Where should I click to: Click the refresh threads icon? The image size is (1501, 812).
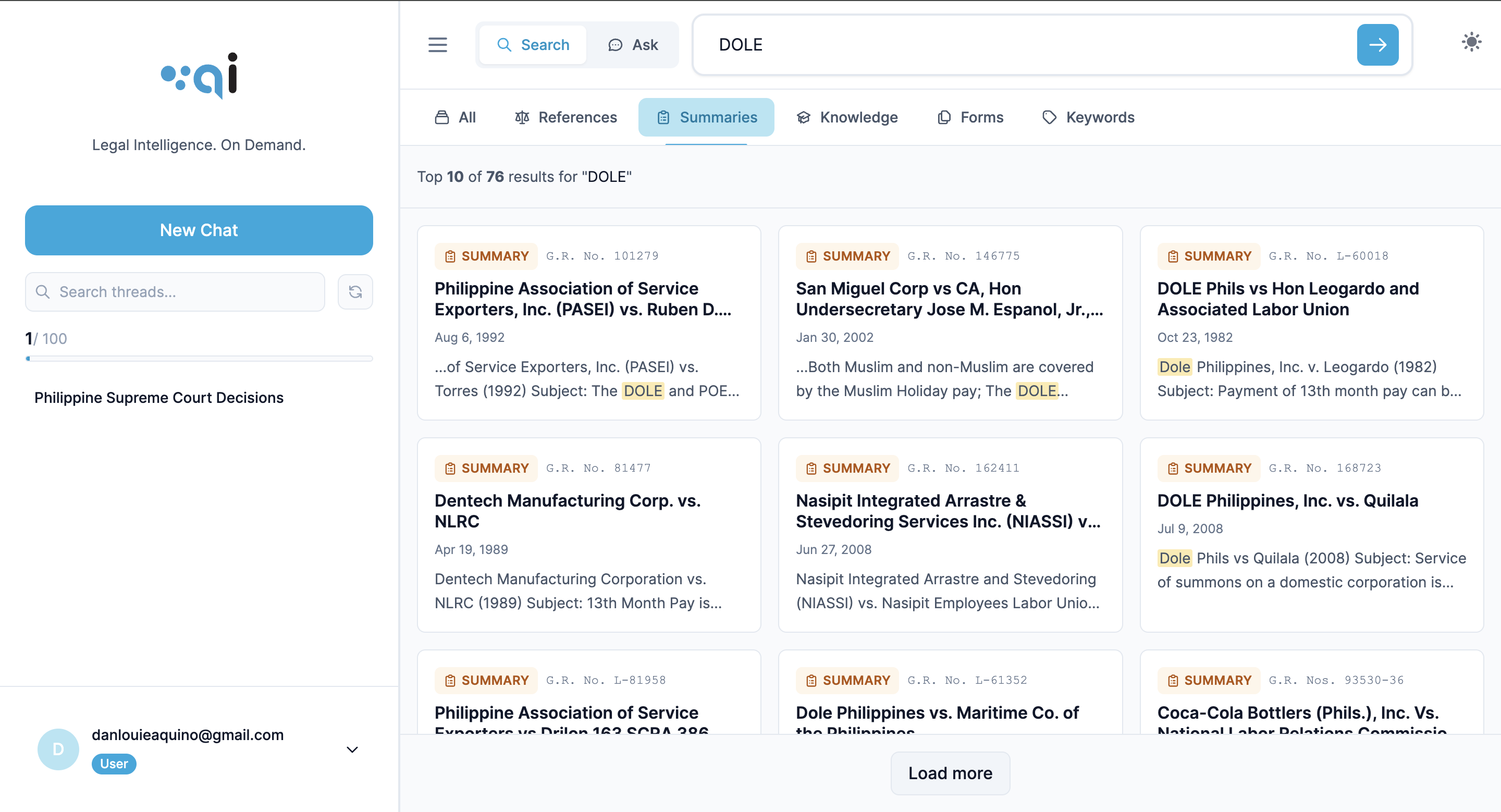pyautogui.click(x=355, y=292)
